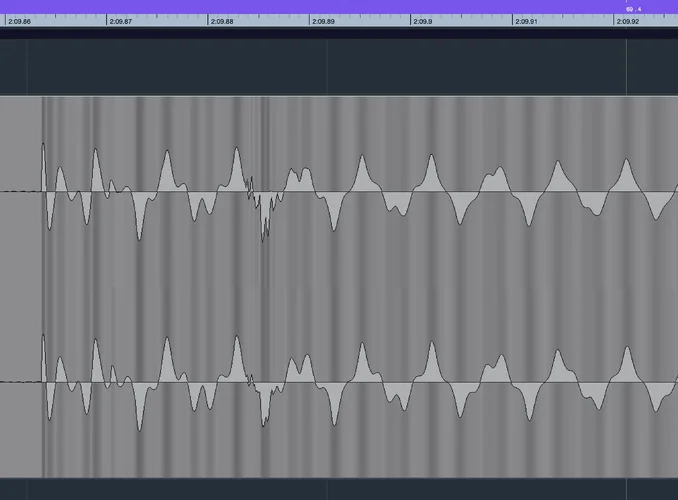This screenshot has height=500, width=678.
Task: Select the 2:09.9 ruler marker
Action: click(x=423, y=21)
